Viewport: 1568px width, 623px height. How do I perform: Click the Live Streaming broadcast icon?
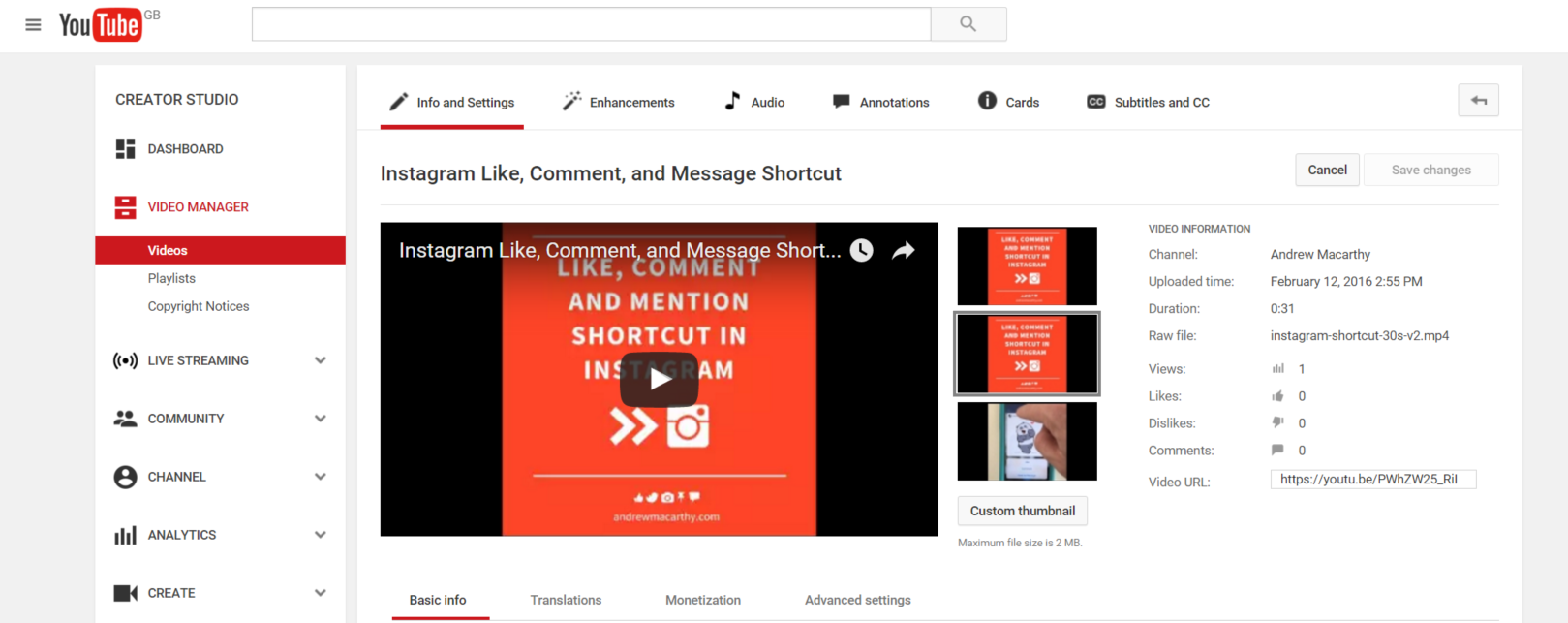125,360
